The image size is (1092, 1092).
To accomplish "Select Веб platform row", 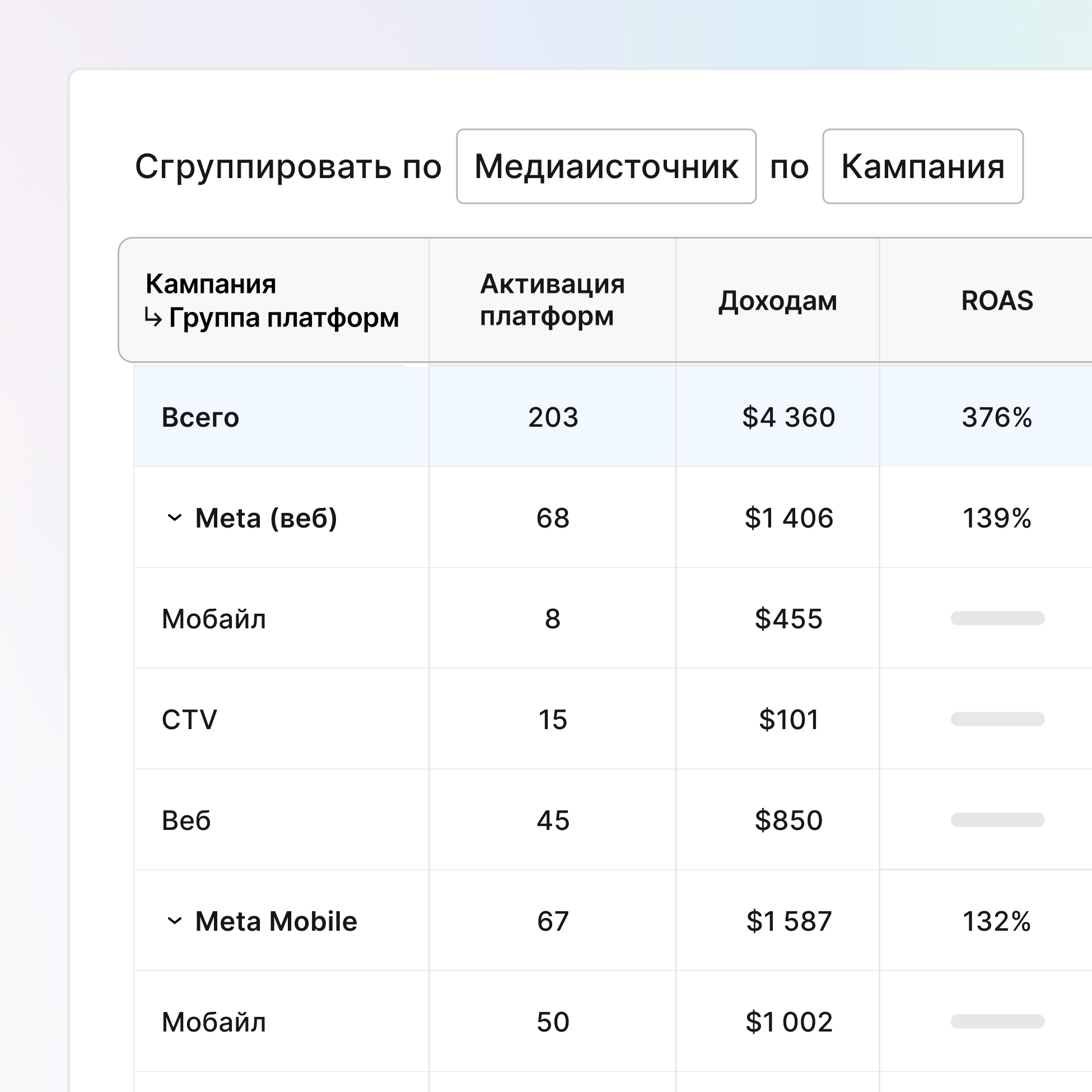I will click(x=186, y=820).
